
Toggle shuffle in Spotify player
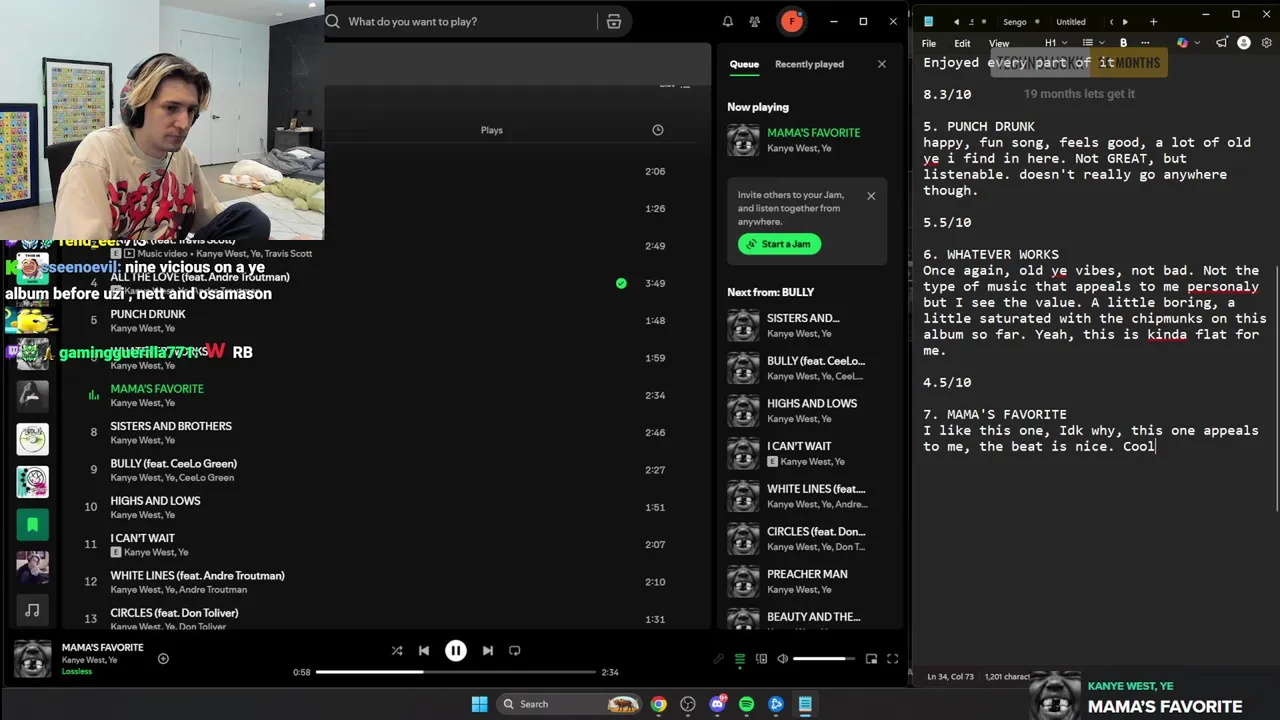(397, 650)
